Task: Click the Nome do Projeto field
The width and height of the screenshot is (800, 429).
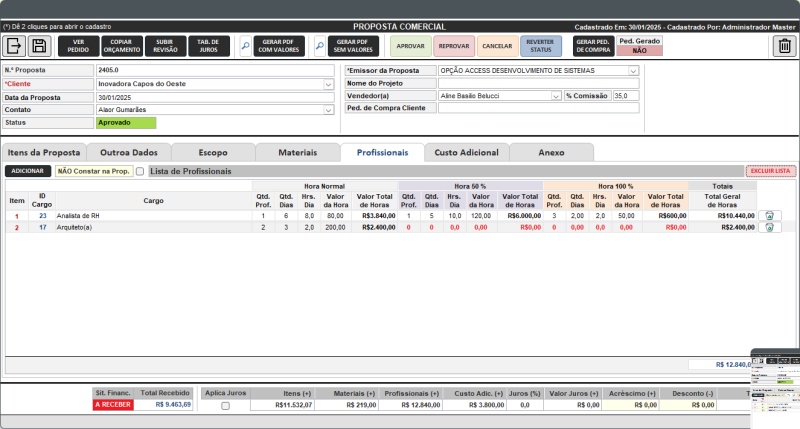Action: tap(538, 84)
